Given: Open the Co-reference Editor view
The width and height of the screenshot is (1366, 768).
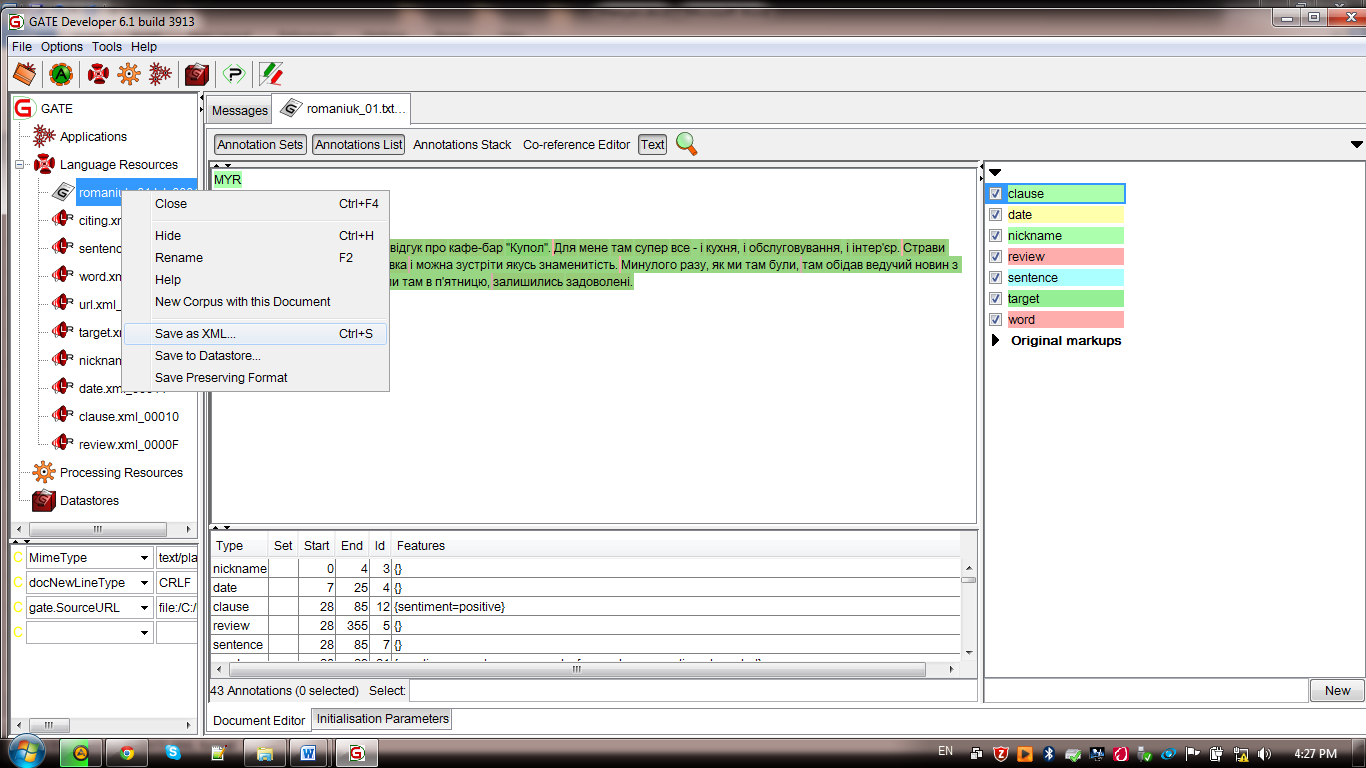Looking at the screenshot, I should point(576,144).
